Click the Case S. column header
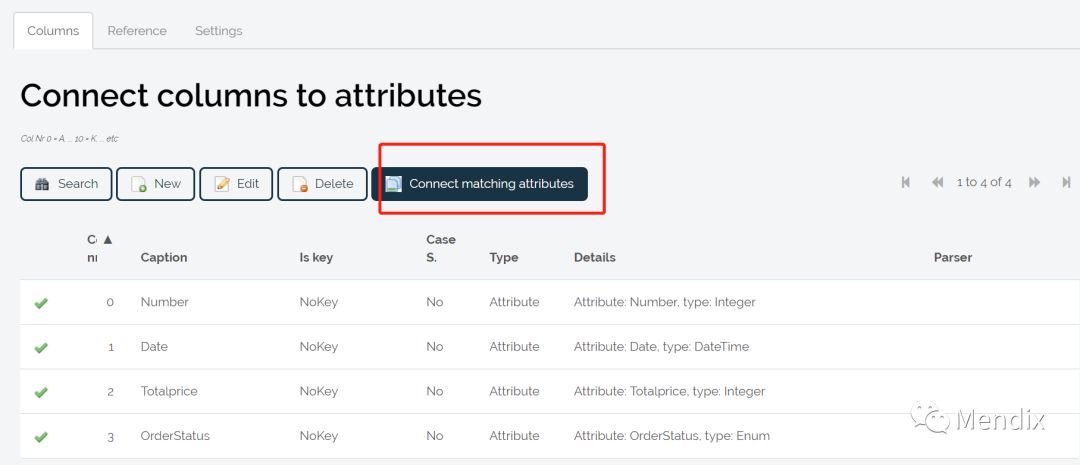 click(x=441, y=249)
